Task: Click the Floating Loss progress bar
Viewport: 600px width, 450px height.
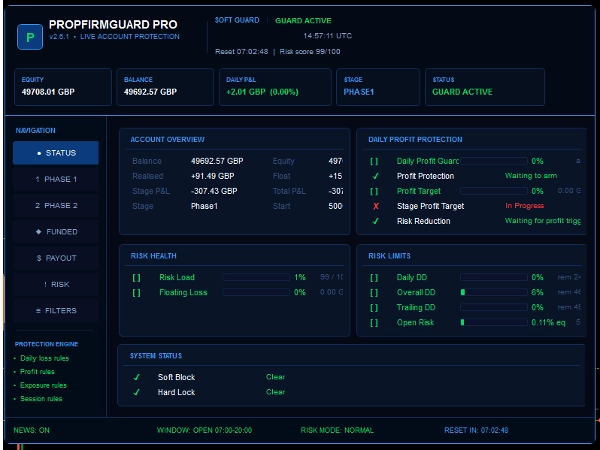Action: click(256, 292)
